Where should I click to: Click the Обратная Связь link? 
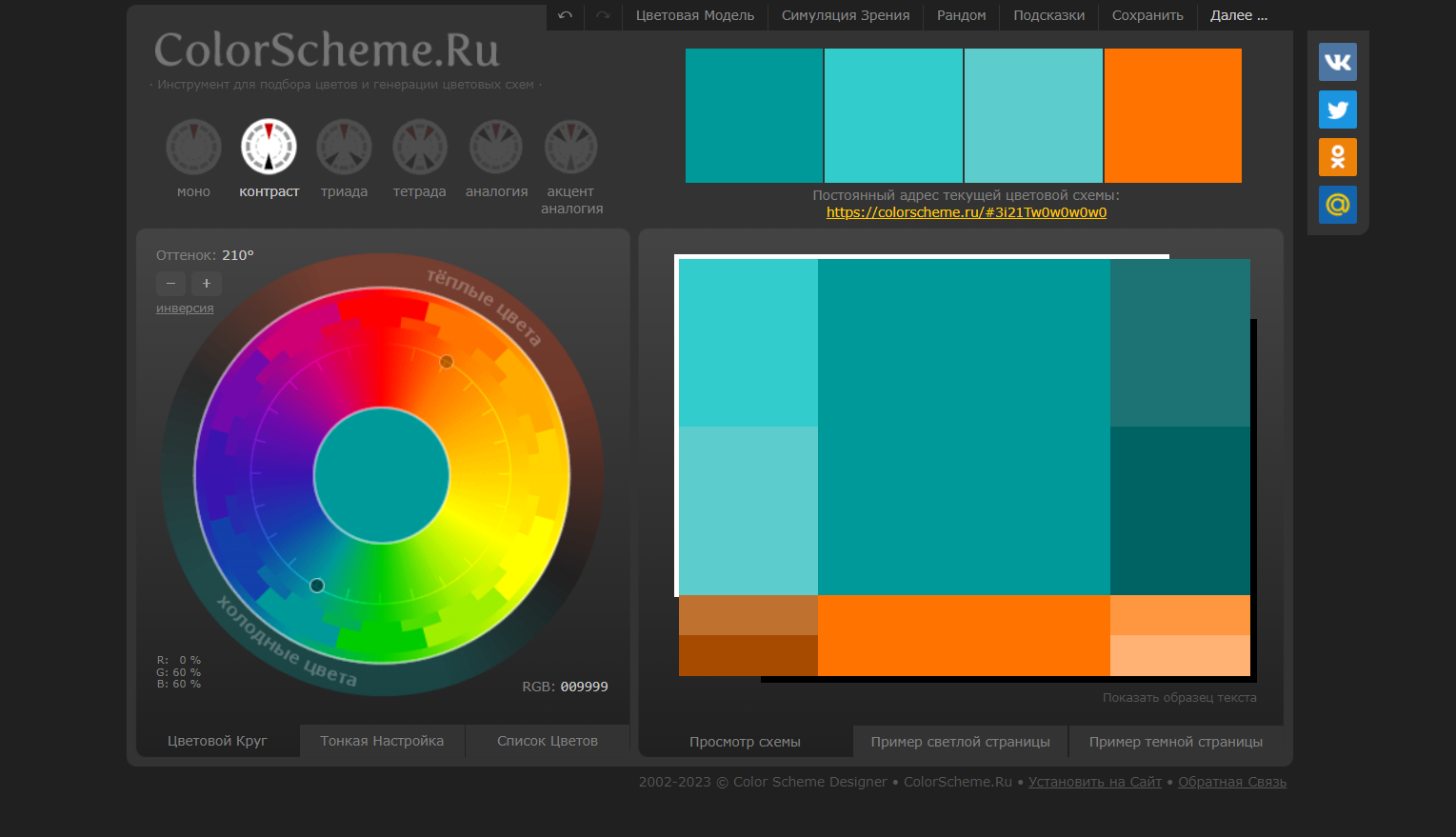(1232, 782)
